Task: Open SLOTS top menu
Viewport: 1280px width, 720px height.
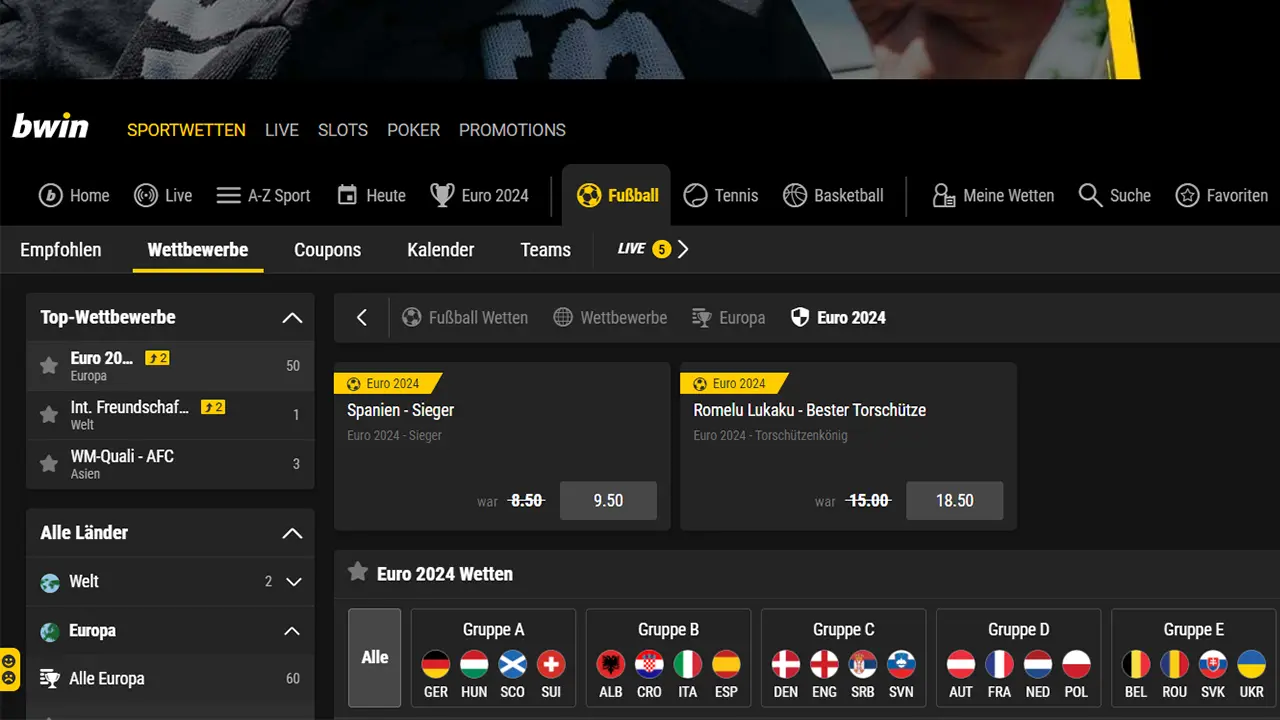Action: tap(343, 130)
